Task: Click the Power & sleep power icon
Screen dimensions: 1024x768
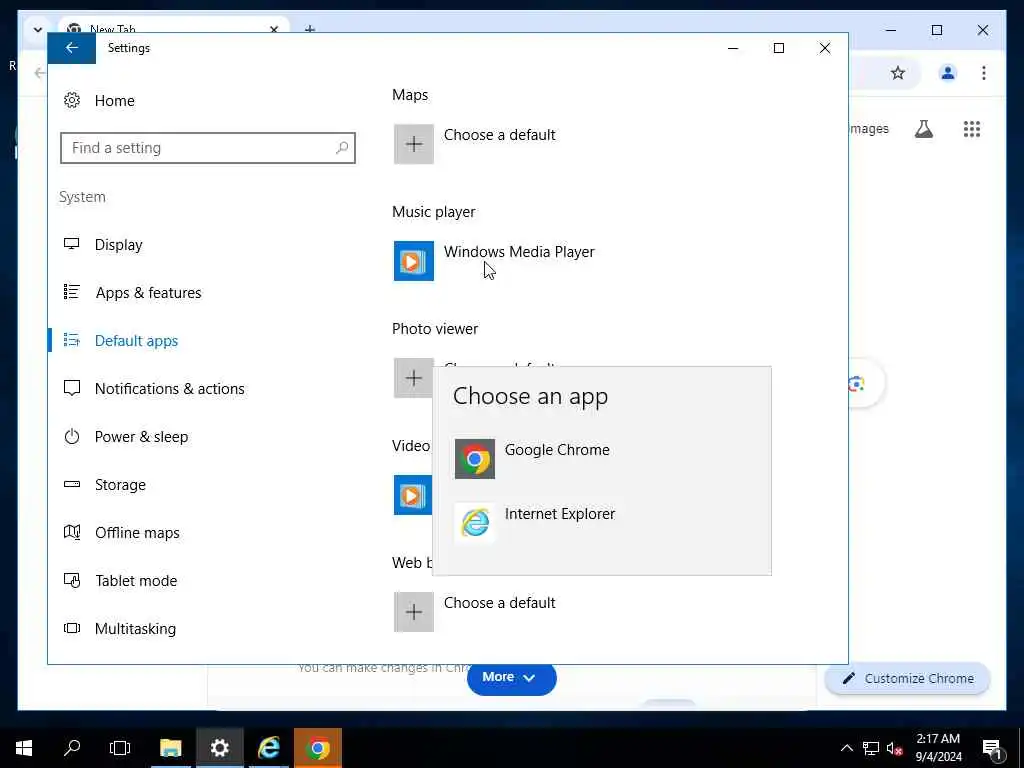Action: [x=72, y=436]
